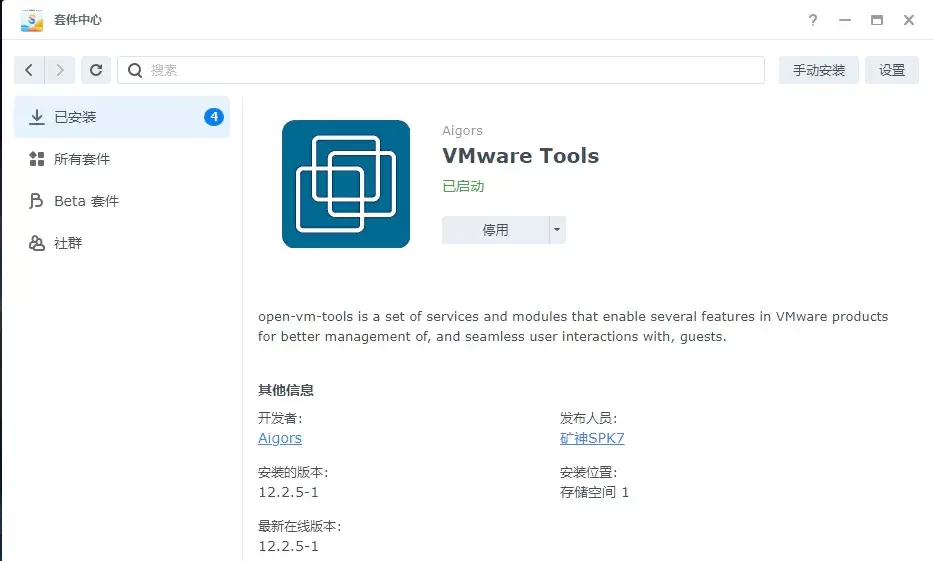
Task: Select 社群 community tab
Action: [122, 243]
